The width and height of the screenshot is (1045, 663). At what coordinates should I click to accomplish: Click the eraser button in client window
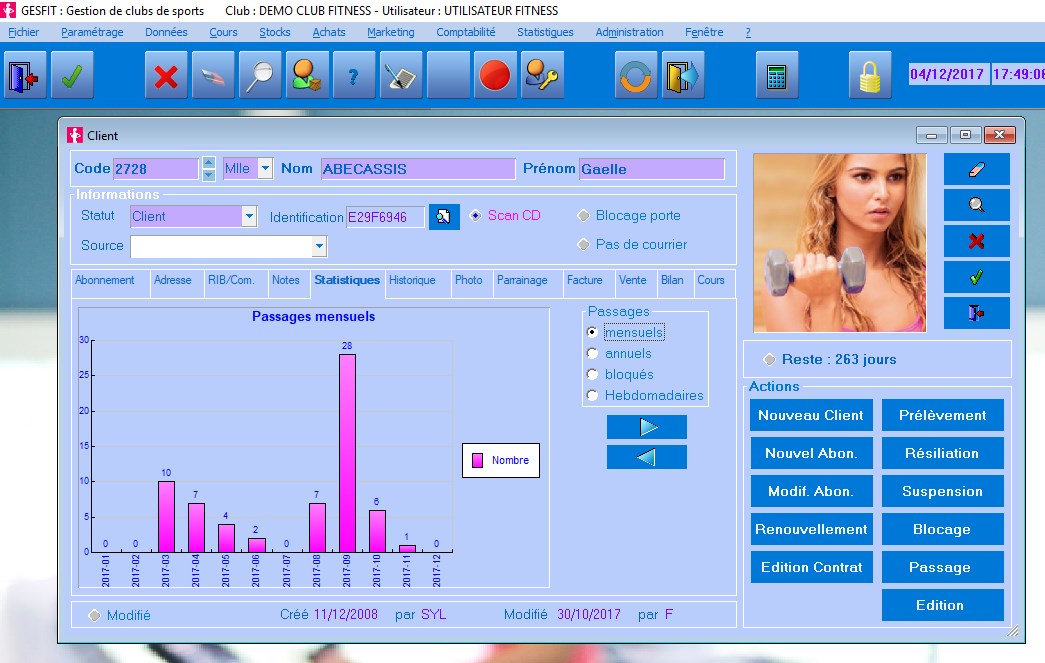tap(977, 169)
